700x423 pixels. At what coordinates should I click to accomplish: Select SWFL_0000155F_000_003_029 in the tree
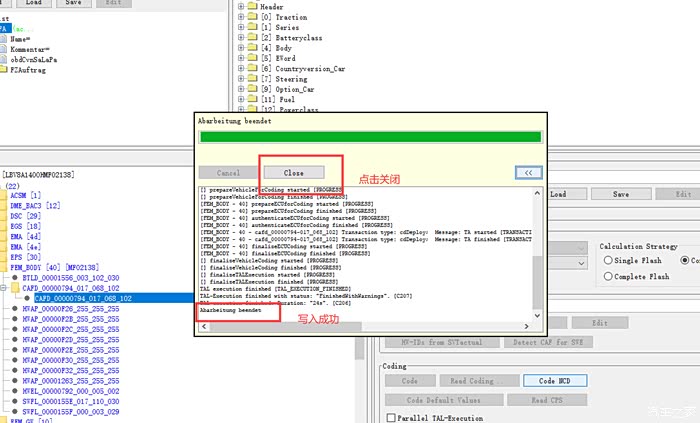tap(71, 411)
